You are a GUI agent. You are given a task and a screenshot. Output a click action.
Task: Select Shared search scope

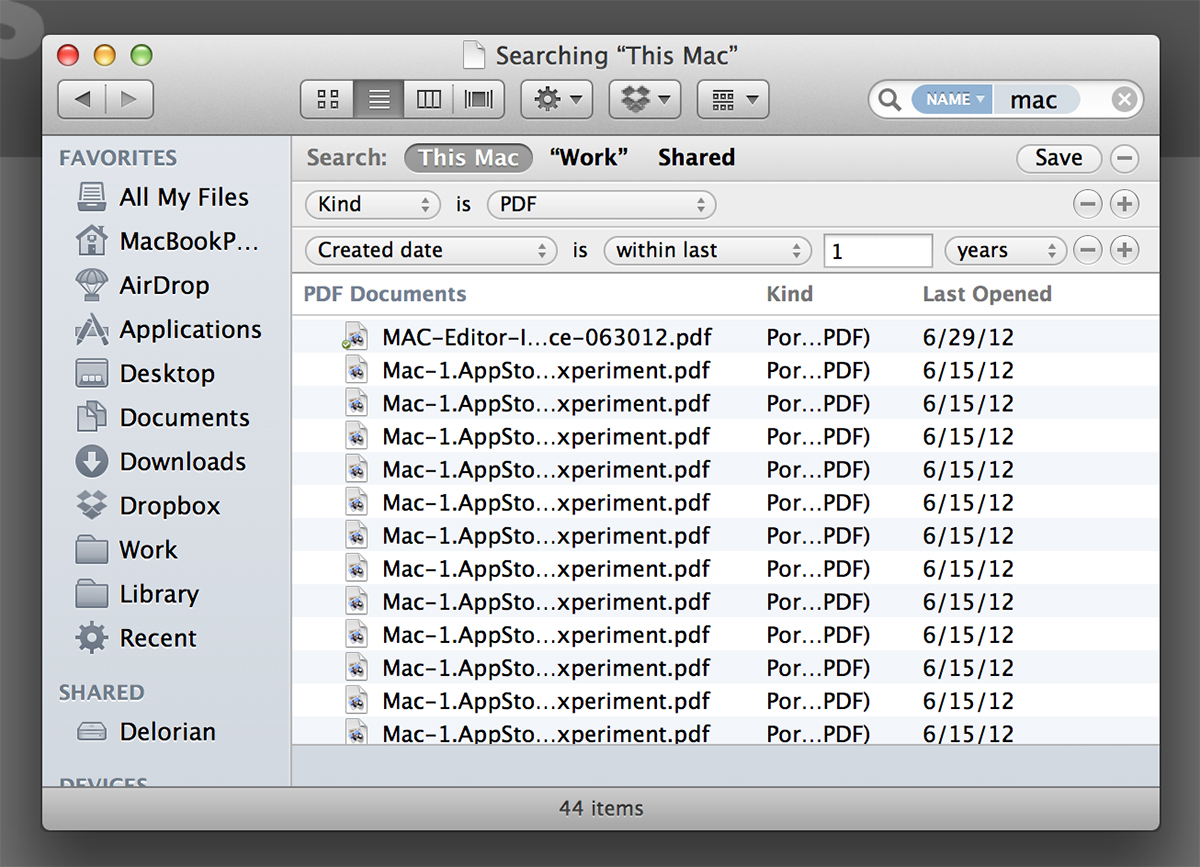tap(696, 158)
